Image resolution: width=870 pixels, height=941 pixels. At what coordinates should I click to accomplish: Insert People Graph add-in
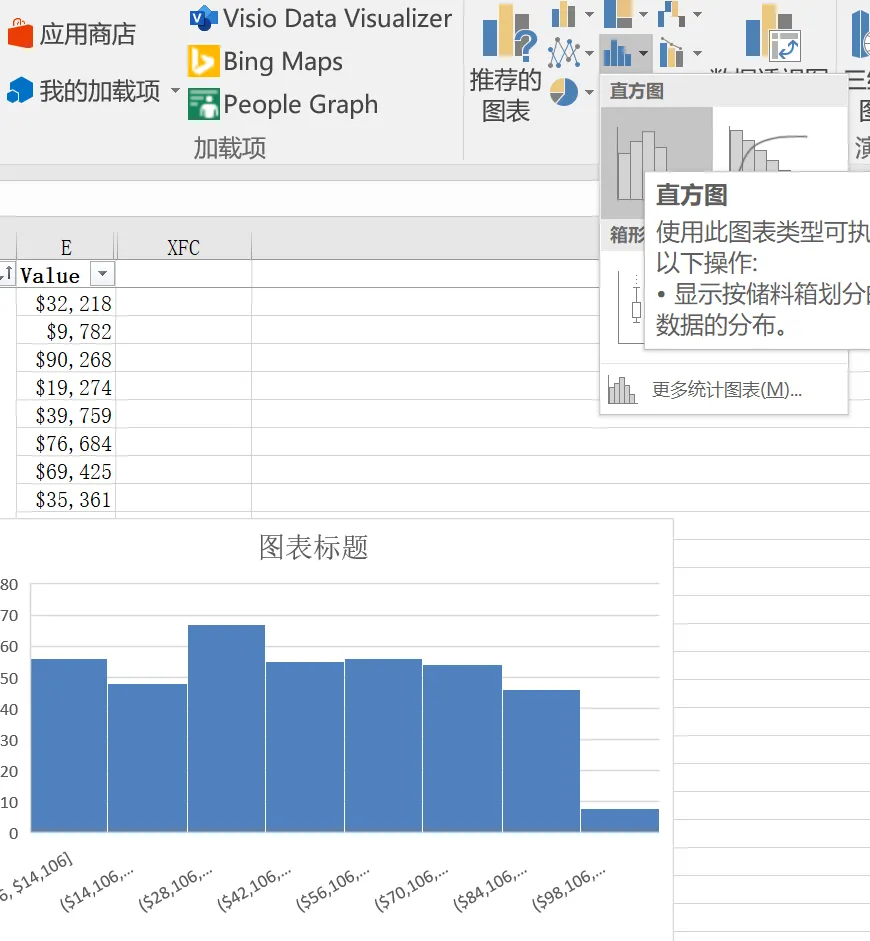[283, 104]
